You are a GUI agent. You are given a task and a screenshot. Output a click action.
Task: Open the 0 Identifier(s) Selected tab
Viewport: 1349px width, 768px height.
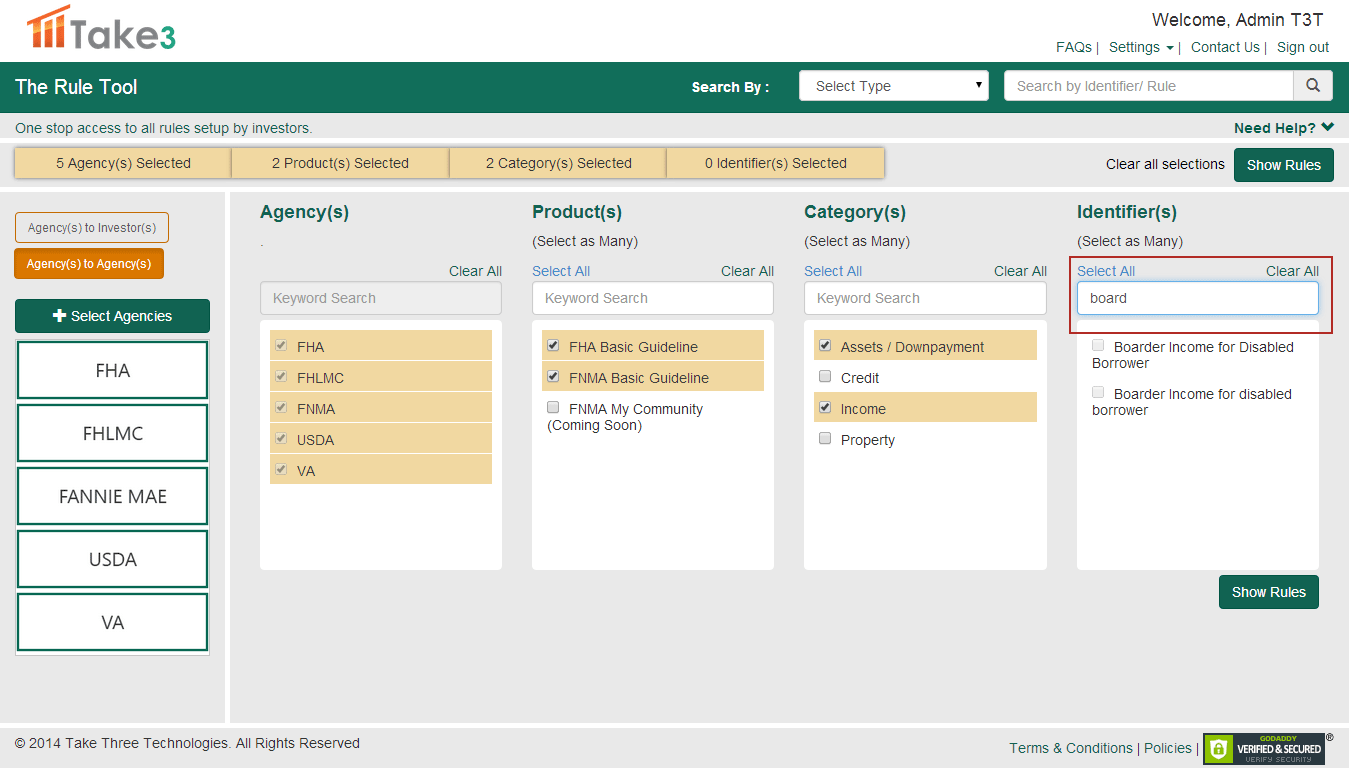775,163
